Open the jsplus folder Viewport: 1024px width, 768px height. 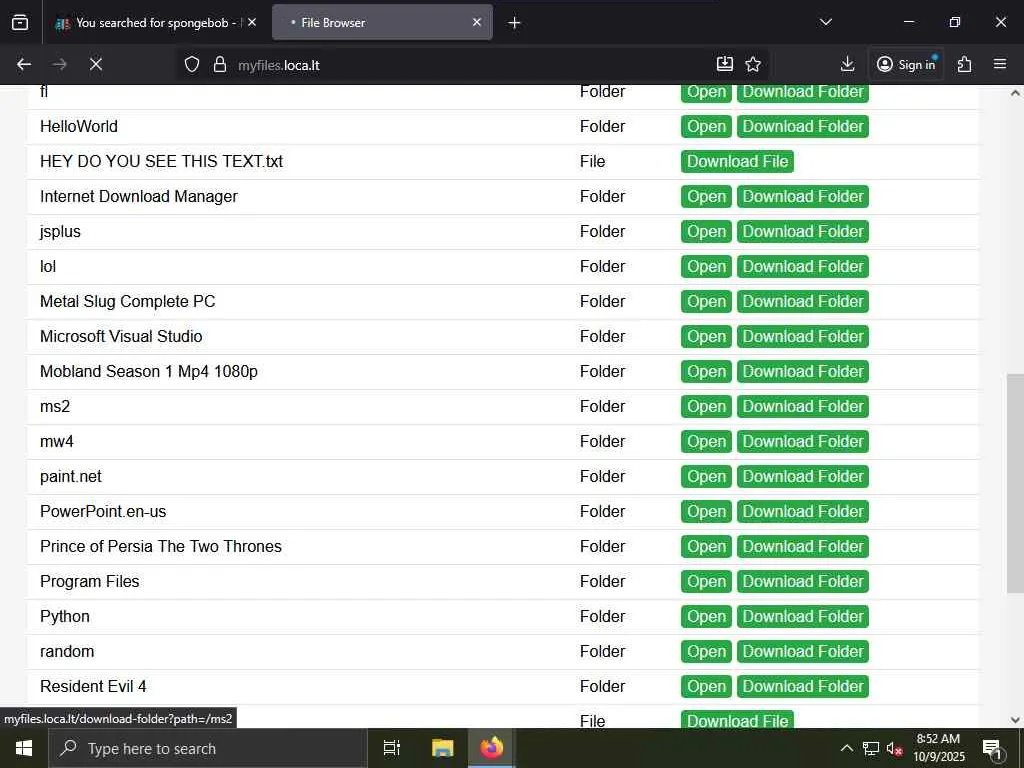point(706,232)
